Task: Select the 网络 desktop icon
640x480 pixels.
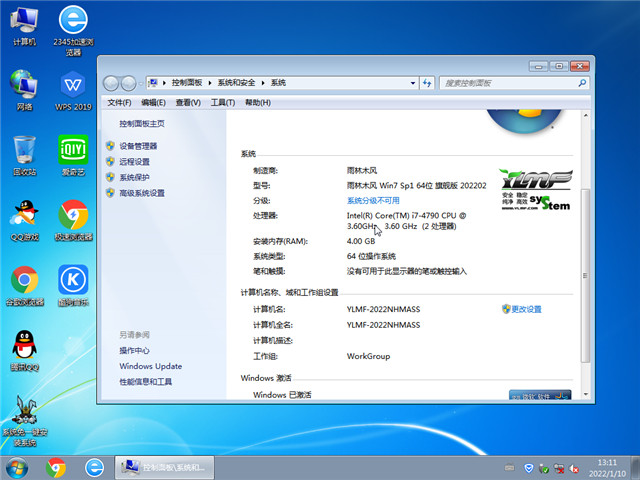Action: coord(24,91)
